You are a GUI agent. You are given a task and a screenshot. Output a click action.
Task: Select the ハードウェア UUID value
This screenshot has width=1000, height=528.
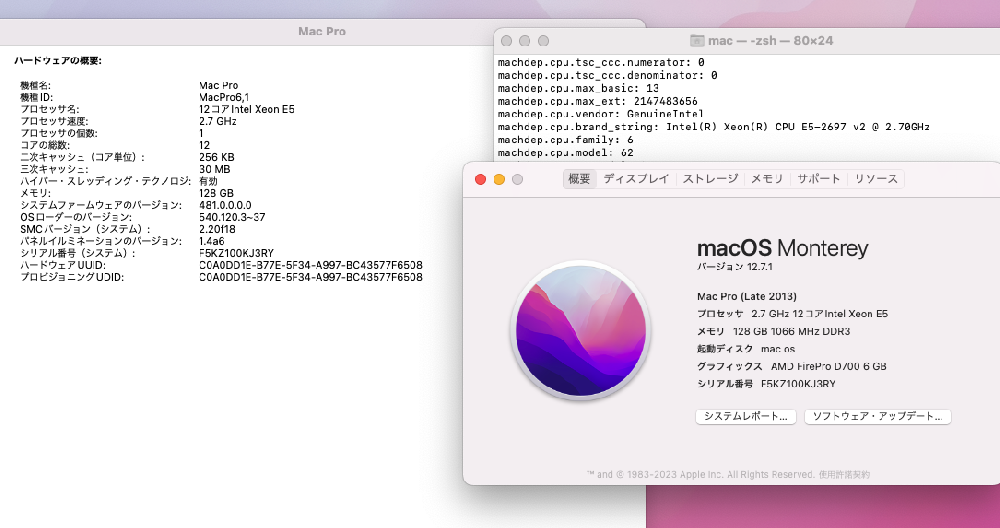[311, 265]
